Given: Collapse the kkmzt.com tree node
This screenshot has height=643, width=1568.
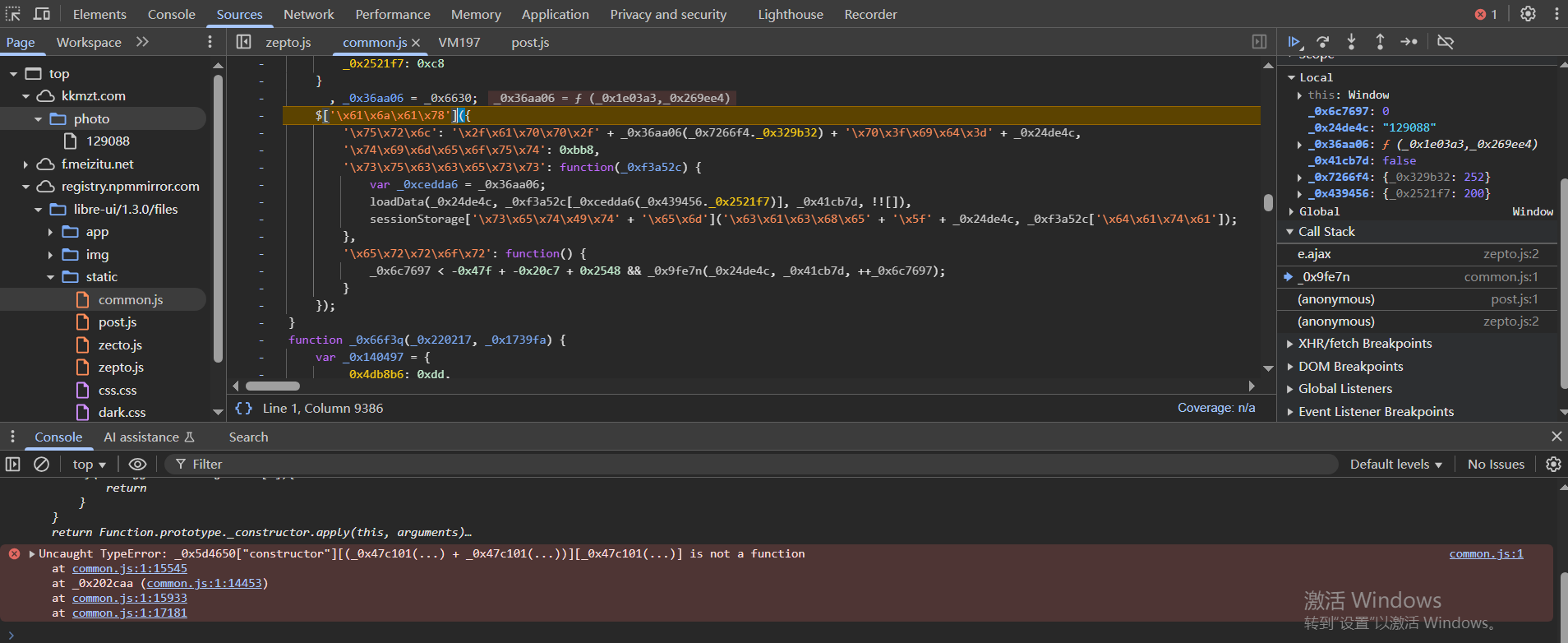Looking at the screenshot, I should point(26,96).
